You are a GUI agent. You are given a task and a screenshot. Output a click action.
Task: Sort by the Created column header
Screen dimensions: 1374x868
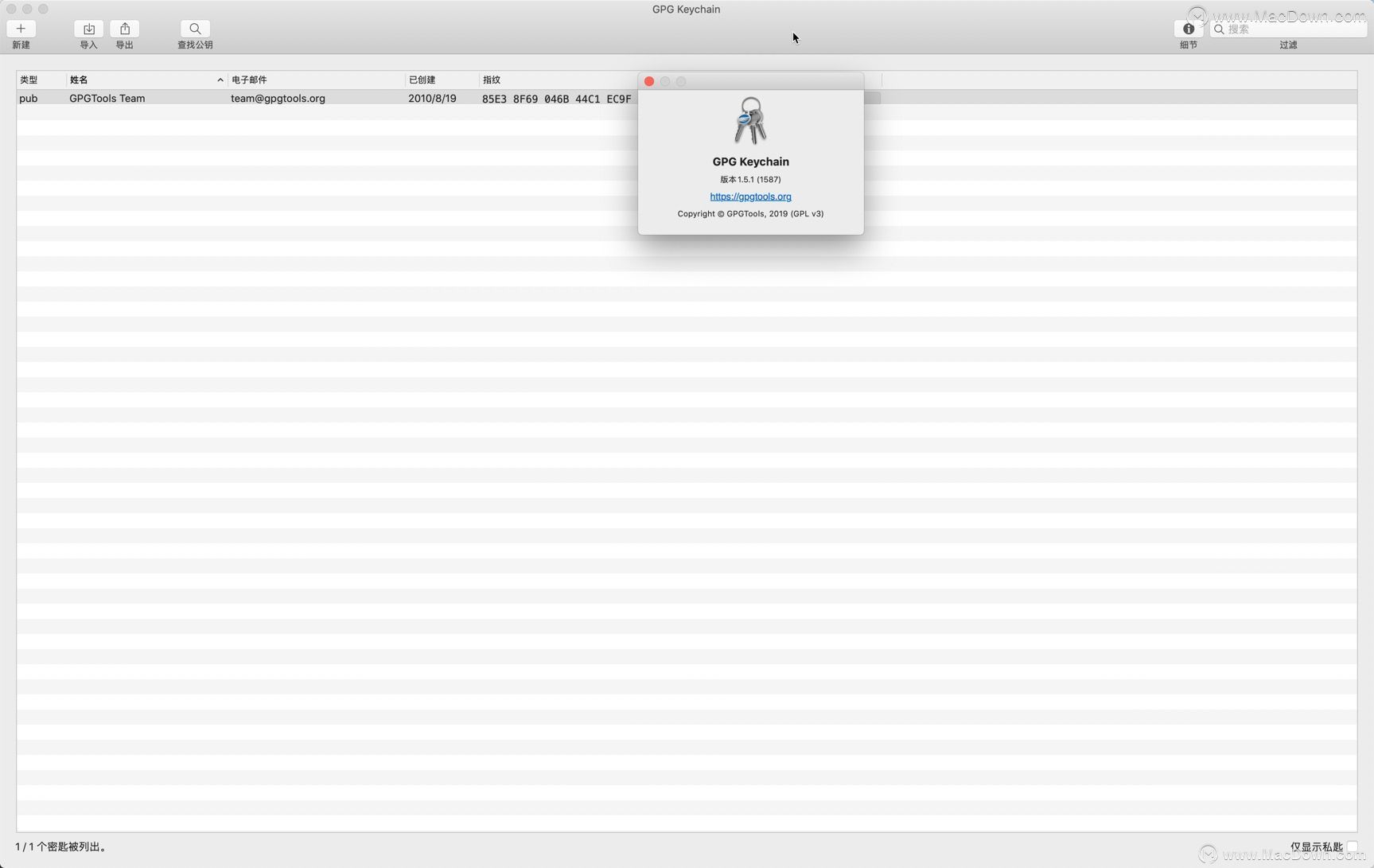point(442,80)
